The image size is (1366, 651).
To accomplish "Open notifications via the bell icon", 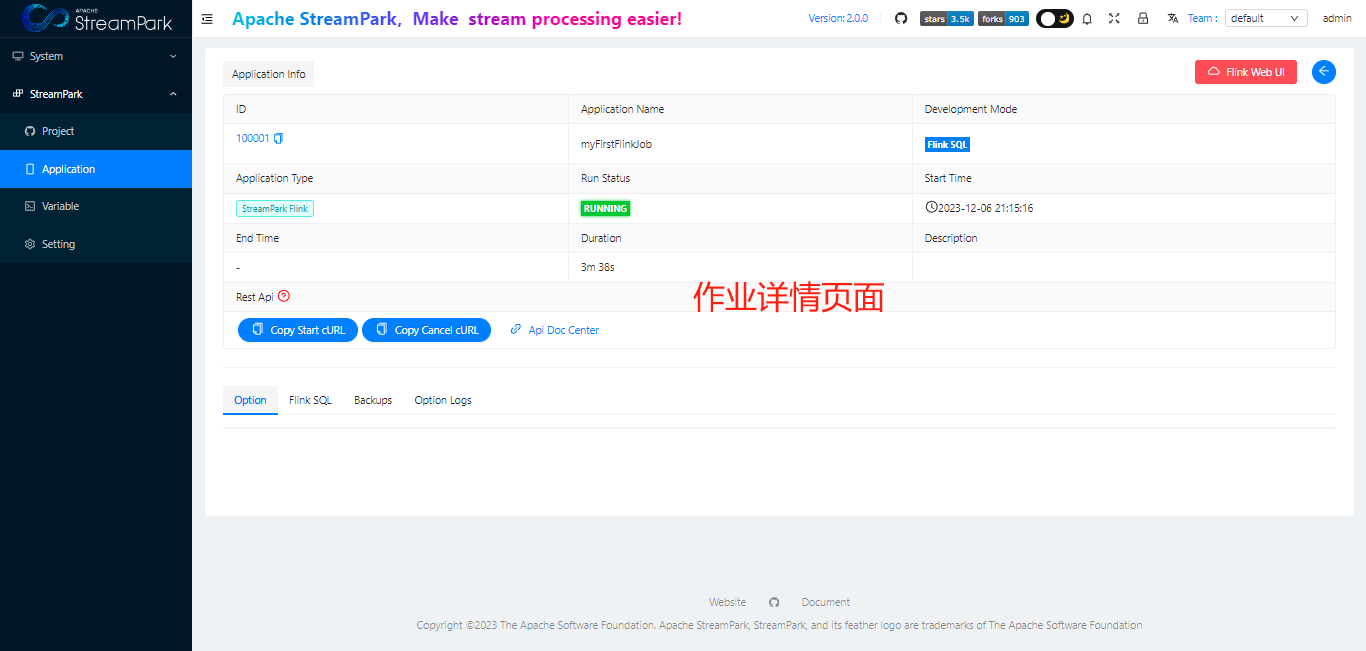I will 1087,18.
